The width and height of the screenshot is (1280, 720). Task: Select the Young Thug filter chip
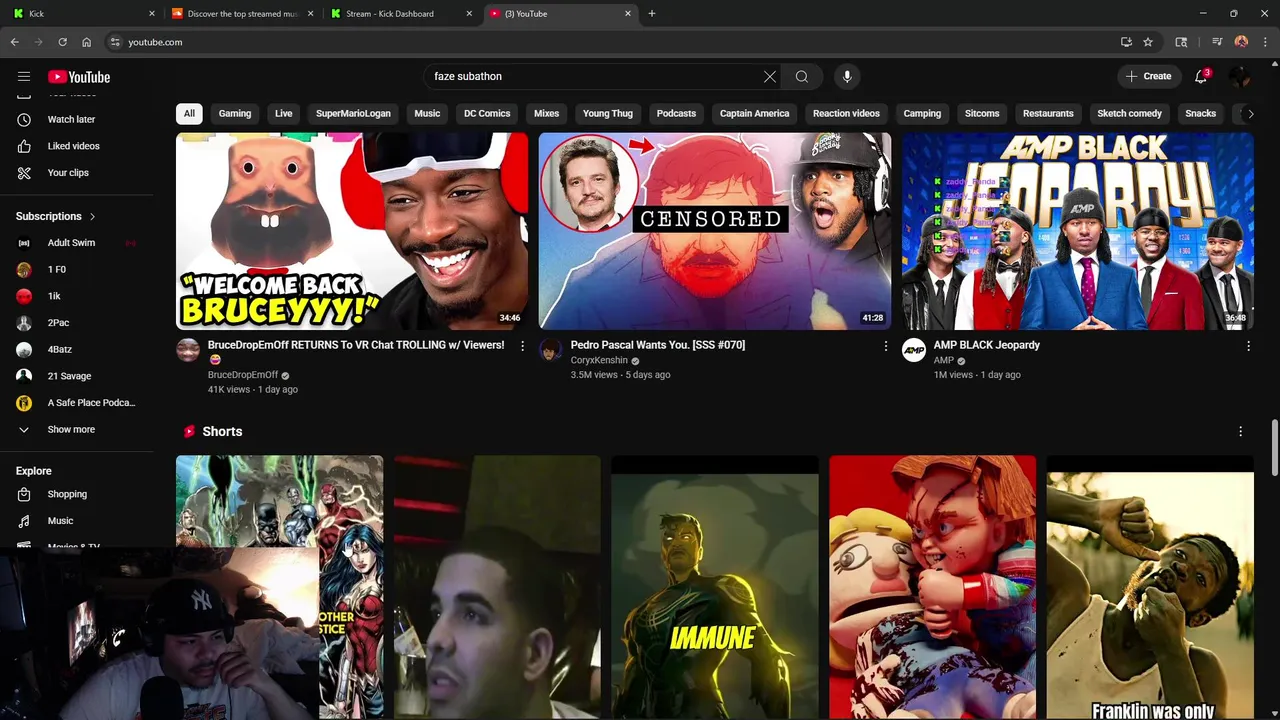pos(608,113)
